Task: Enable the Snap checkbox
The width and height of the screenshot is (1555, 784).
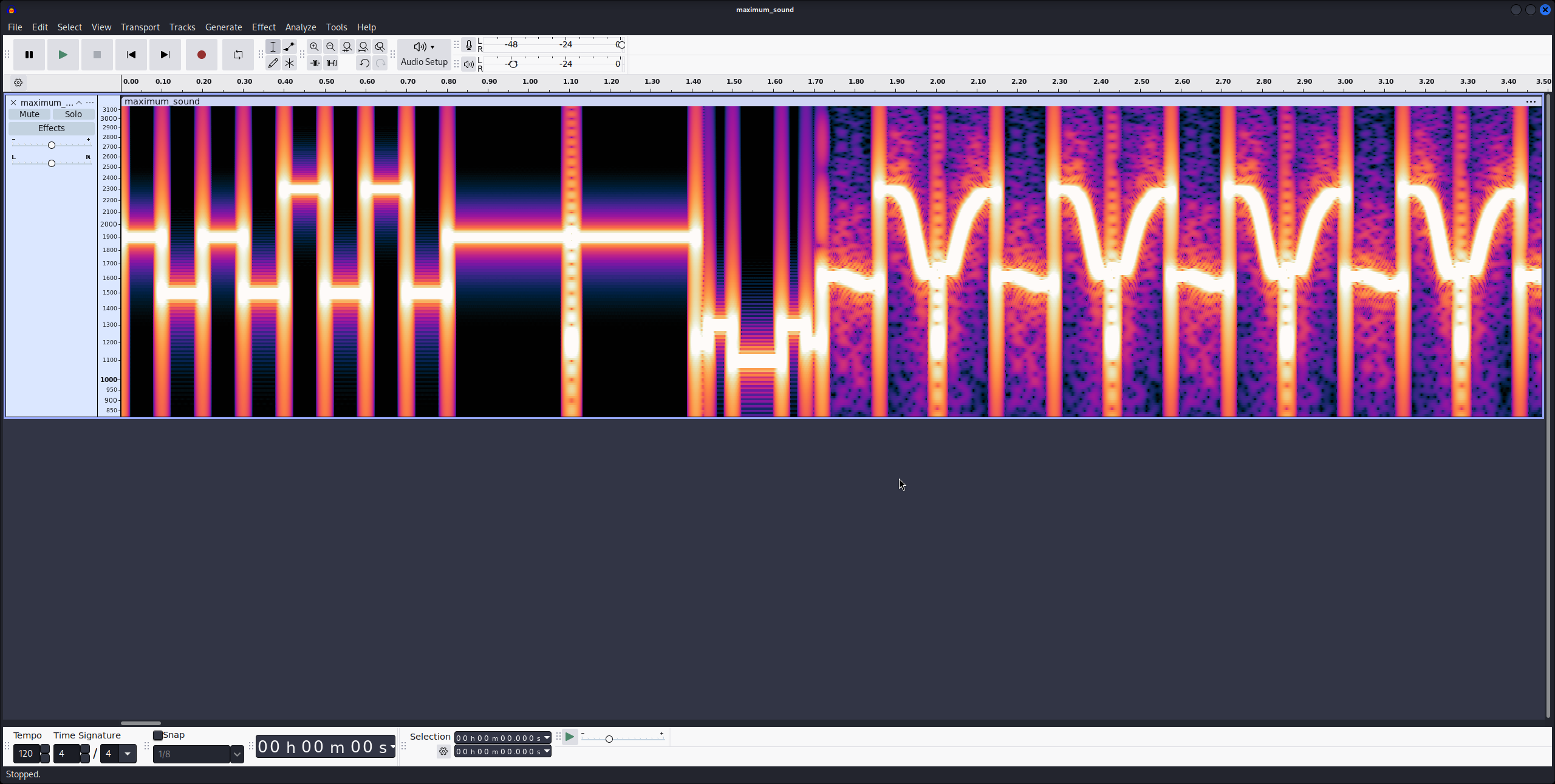Action: [157, 735]
